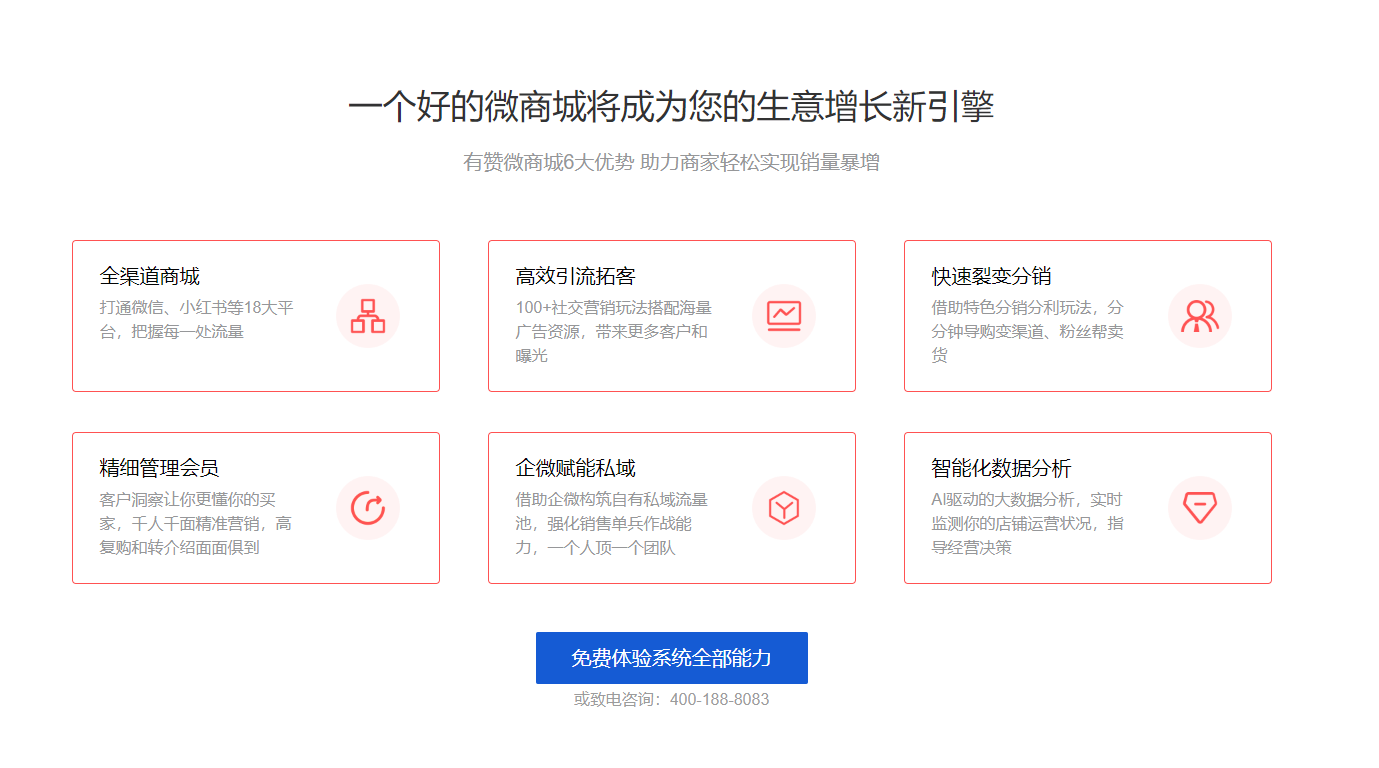Click the description starting with 借助企微构筑
Viewport: 1379px width, 768px height.
click(612, 523)
